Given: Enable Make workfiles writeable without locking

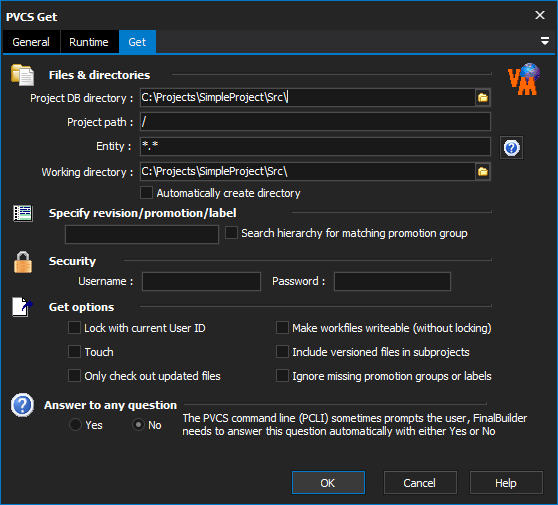Looking at the screenshot, I should [x=282, y=328].
